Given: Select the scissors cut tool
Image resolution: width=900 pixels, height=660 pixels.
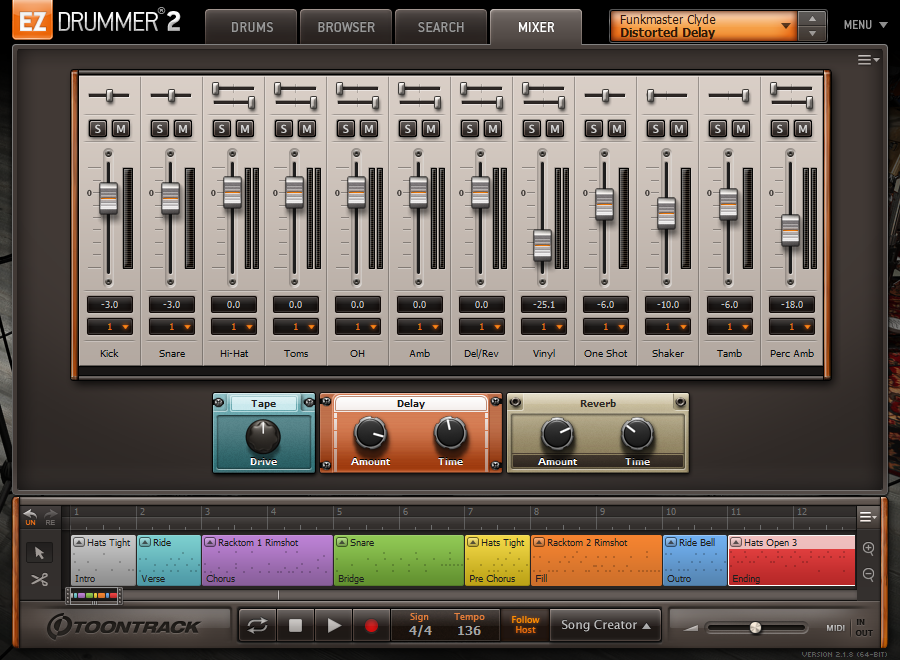Looking at the screenshot, I should (39, 579).
